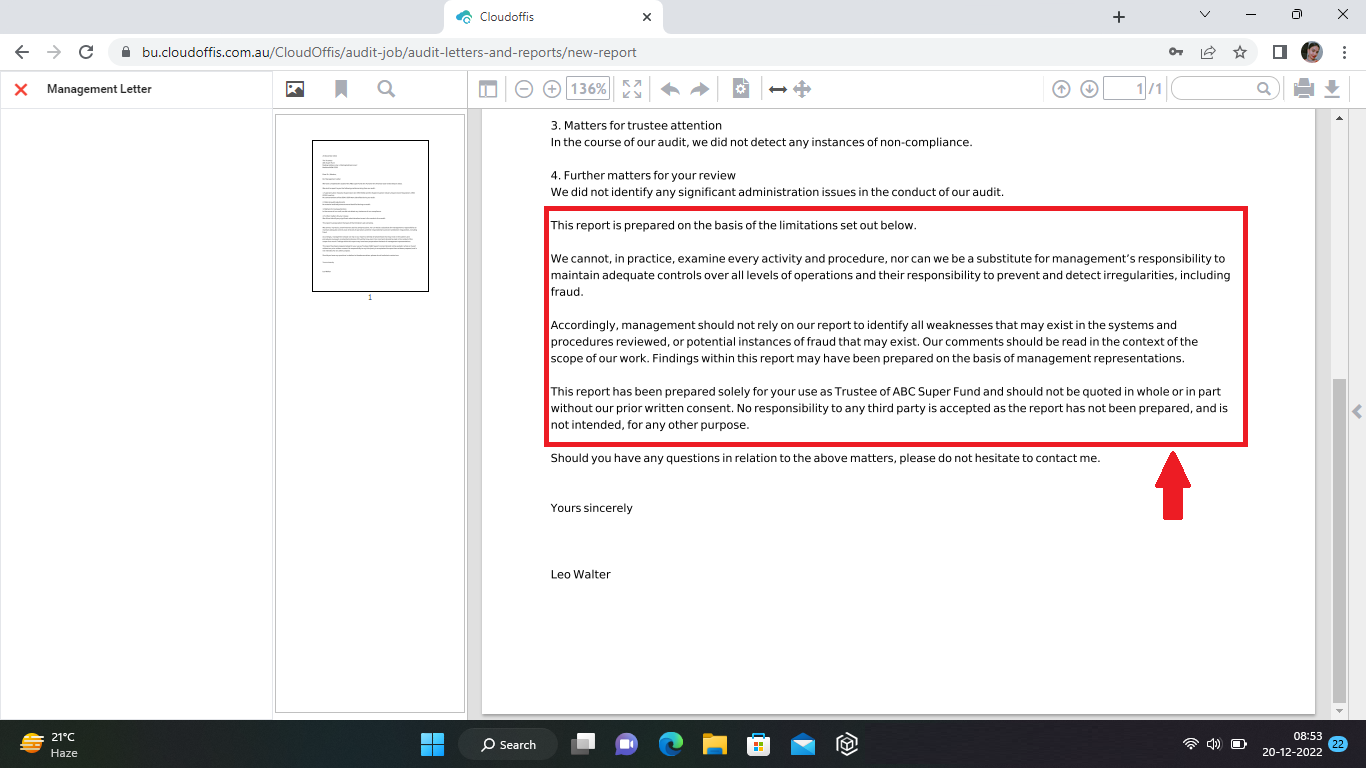Viewport: 1366px width, 768px height.
Task: Zoom out with the minus button
Action: coord(524,89)
